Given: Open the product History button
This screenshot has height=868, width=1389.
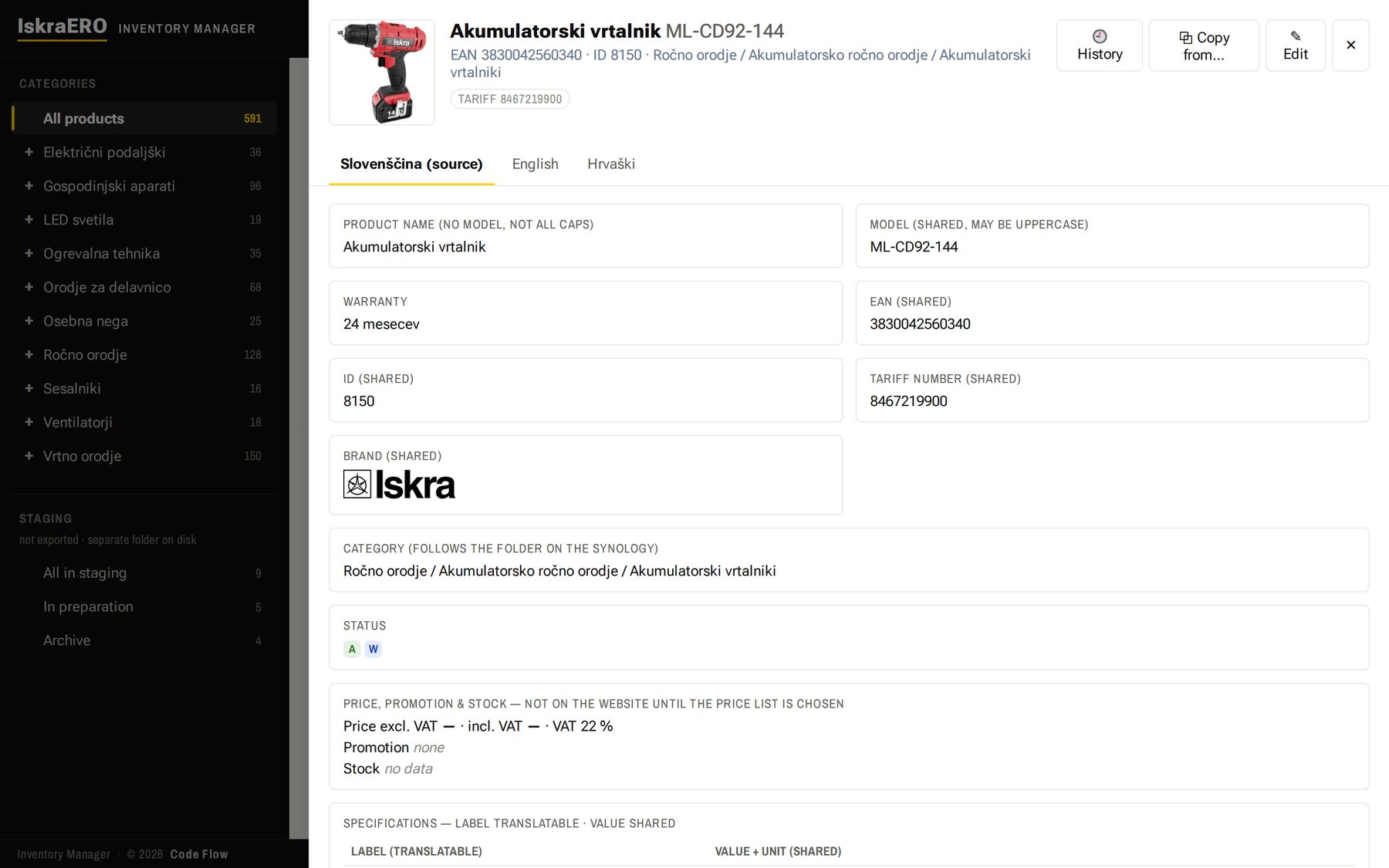Looking at the screenshot, I should tap(1099, 46).
